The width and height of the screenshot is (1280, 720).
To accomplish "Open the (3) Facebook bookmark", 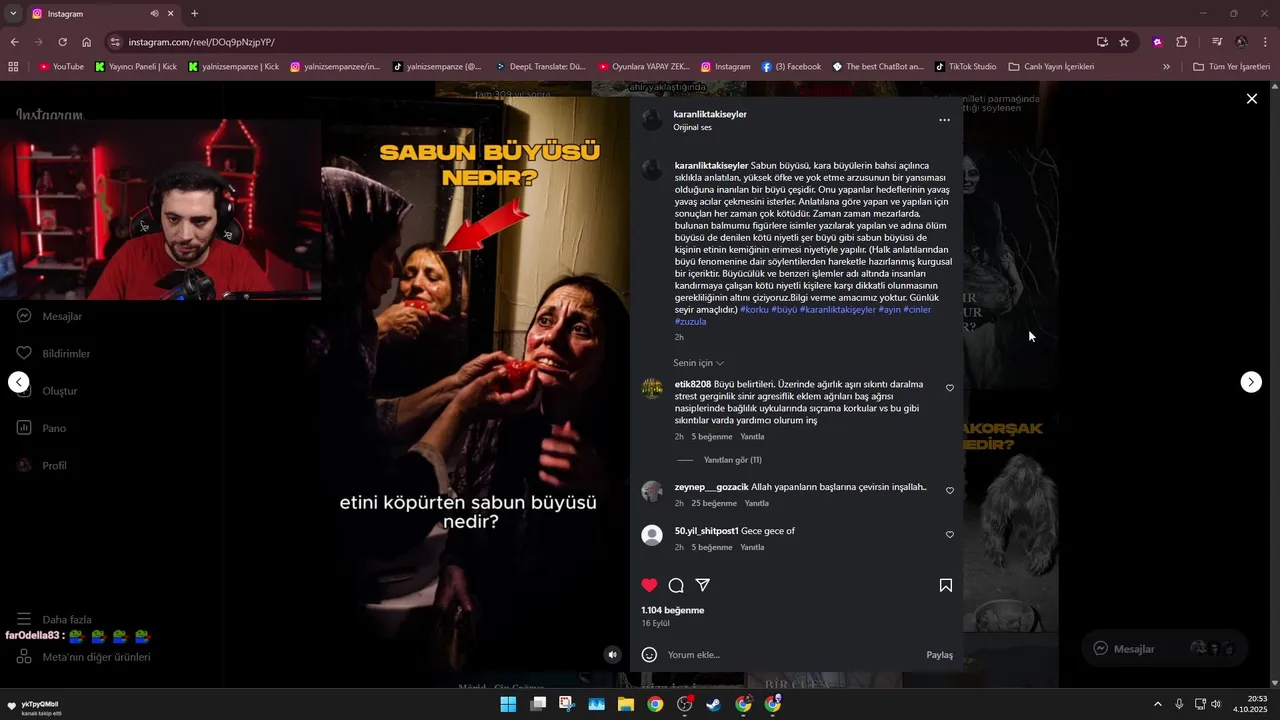I will [x=791, y=67].
